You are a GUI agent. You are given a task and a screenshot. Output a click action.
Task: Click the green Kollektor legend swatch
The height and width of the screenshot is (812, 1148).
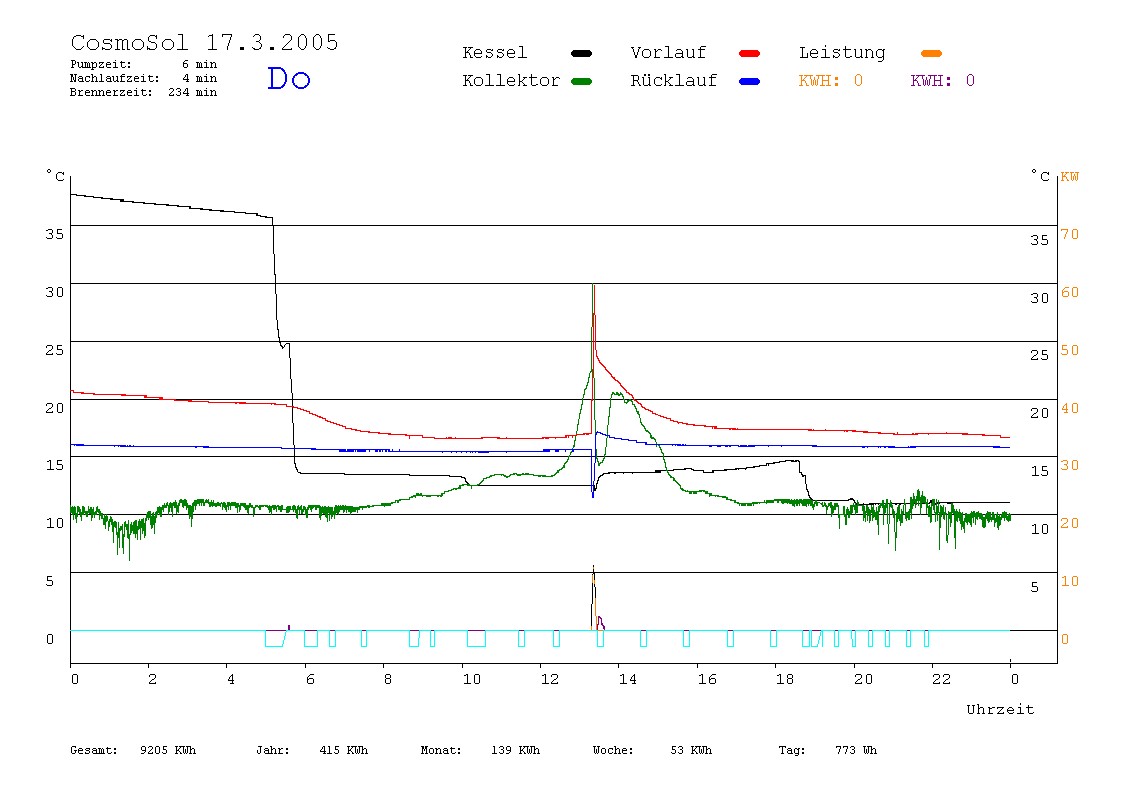pyautogui.click(x=581, y=81)
